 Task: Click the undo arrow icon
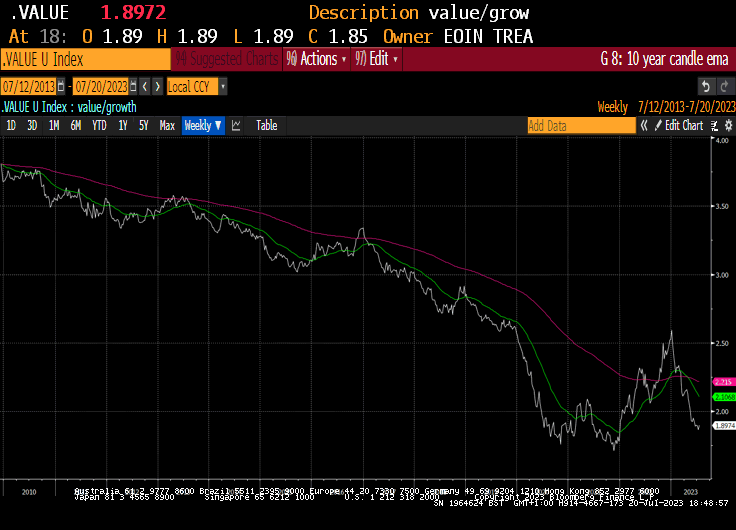[705, 86]
